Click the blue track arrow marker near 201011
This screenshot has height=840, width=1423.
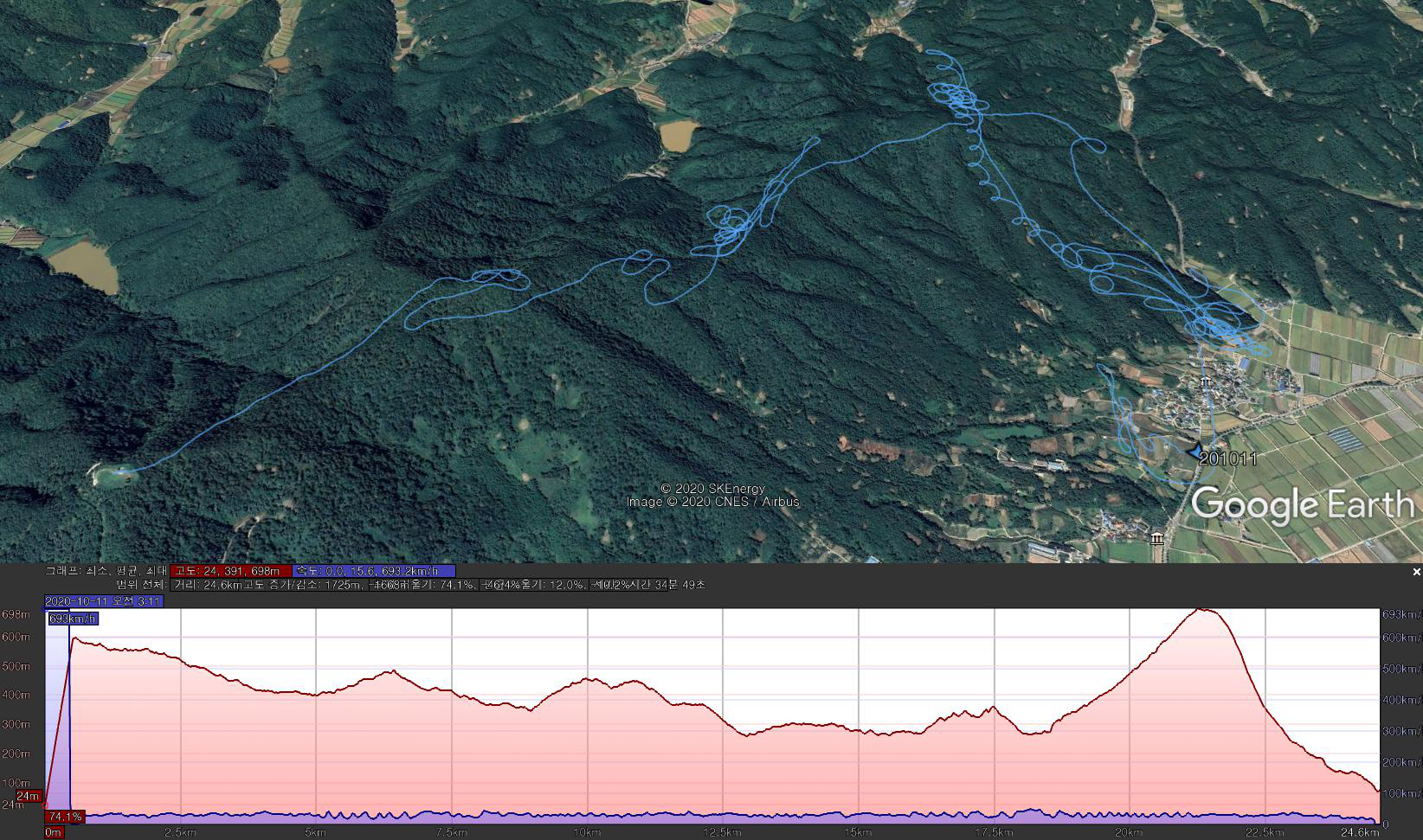[x=1195, y=451]
